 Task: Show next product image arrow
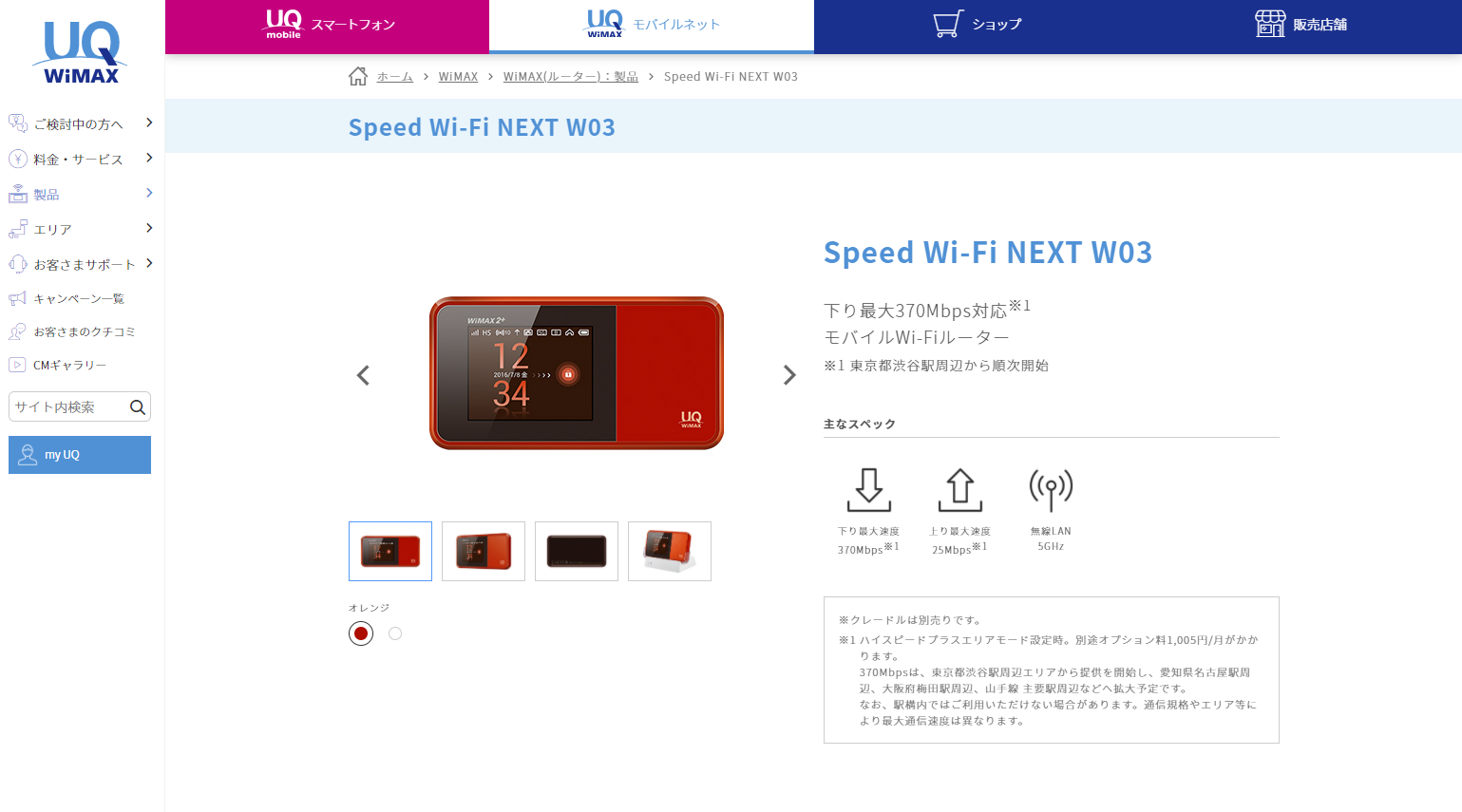[x=789, y=375]
